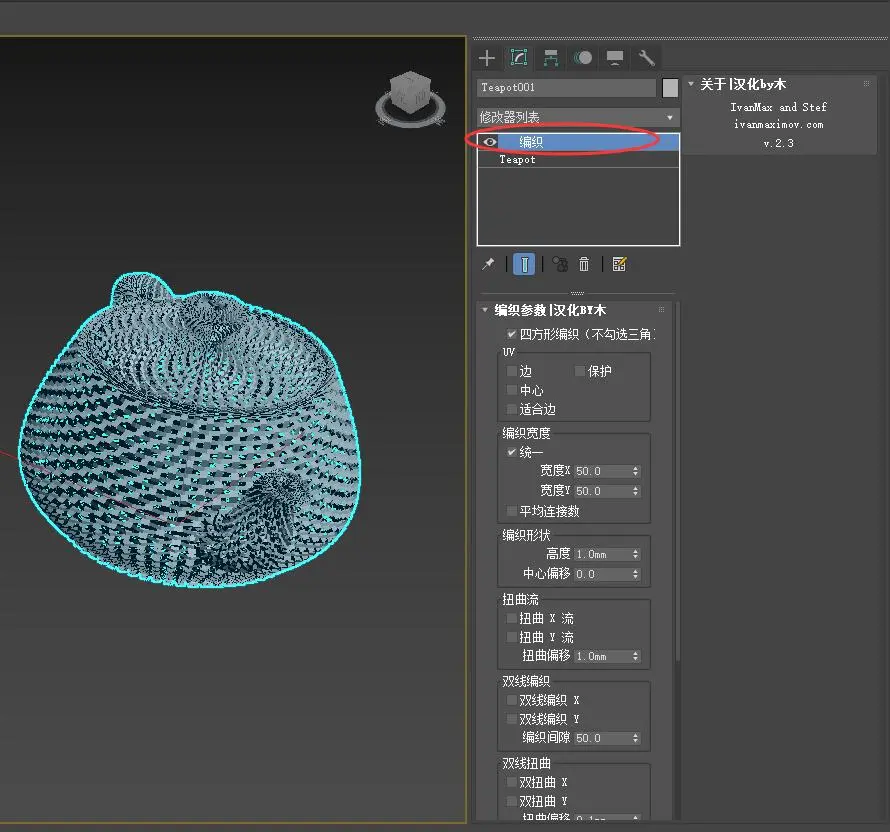Open Configure Modifier Sets icon
The height and width of the screenshot is (832, 890).
(x=619, y=264)
